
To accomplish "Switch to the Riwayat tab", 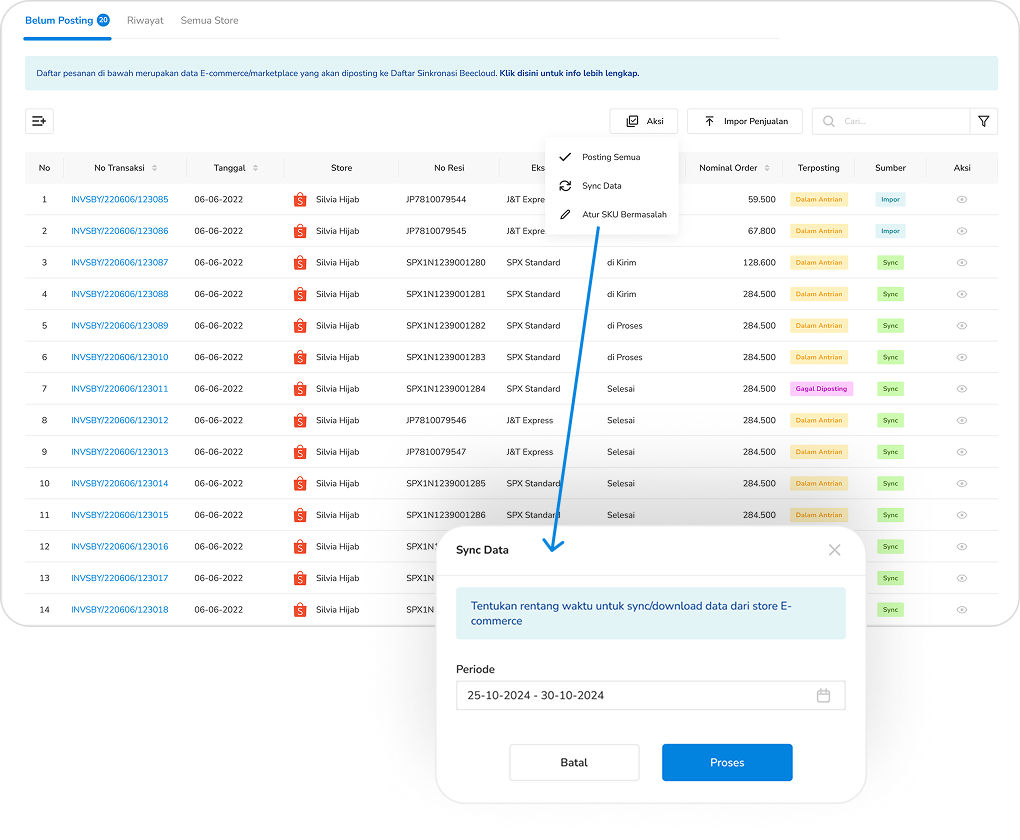I will pyautogui.click(x=145, y=19).
